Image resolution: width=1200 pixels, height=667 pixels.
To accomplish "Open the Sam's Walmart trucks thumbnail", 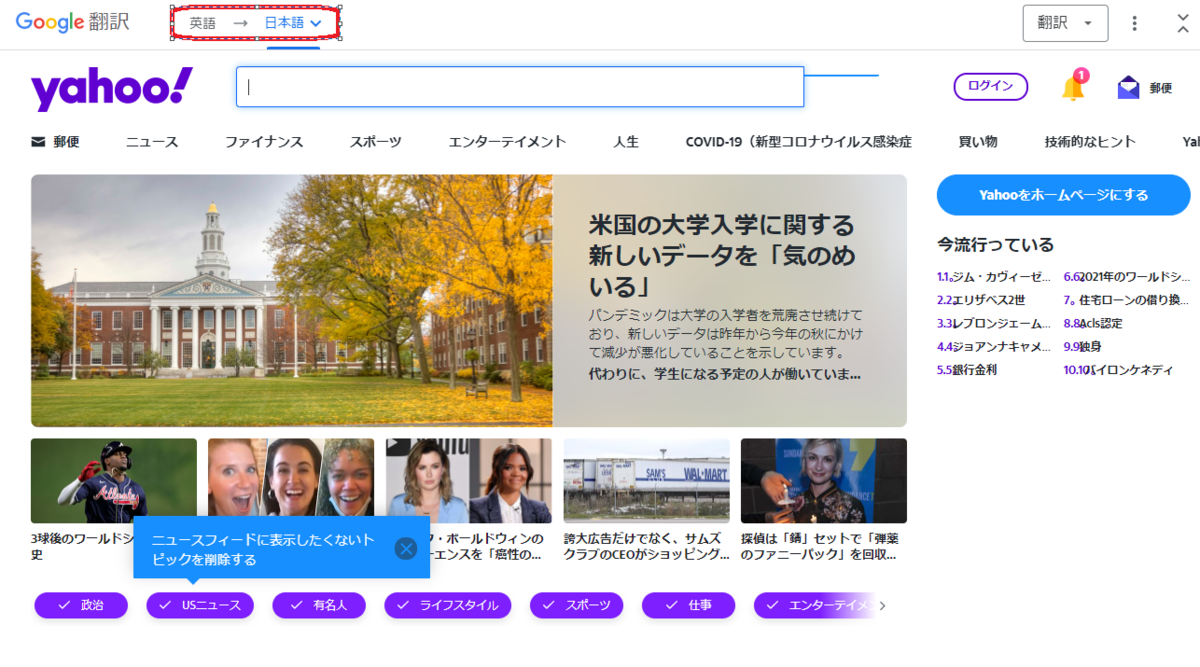I will [x=646, y=481].
